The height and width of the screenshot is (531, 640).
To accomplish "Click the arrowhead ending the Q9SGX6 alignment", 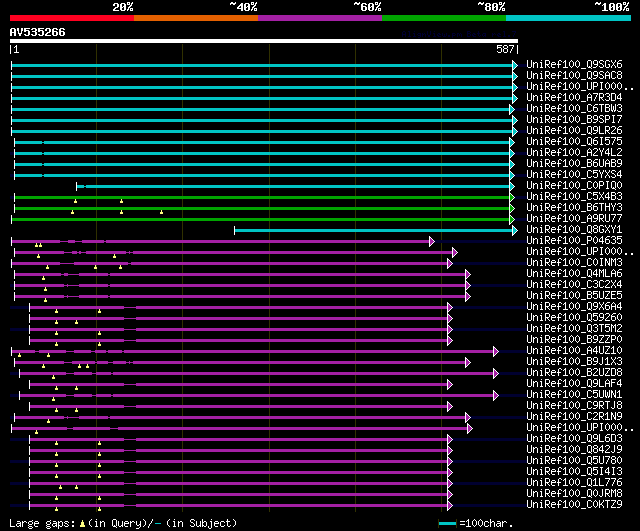I will click(515, 65).
